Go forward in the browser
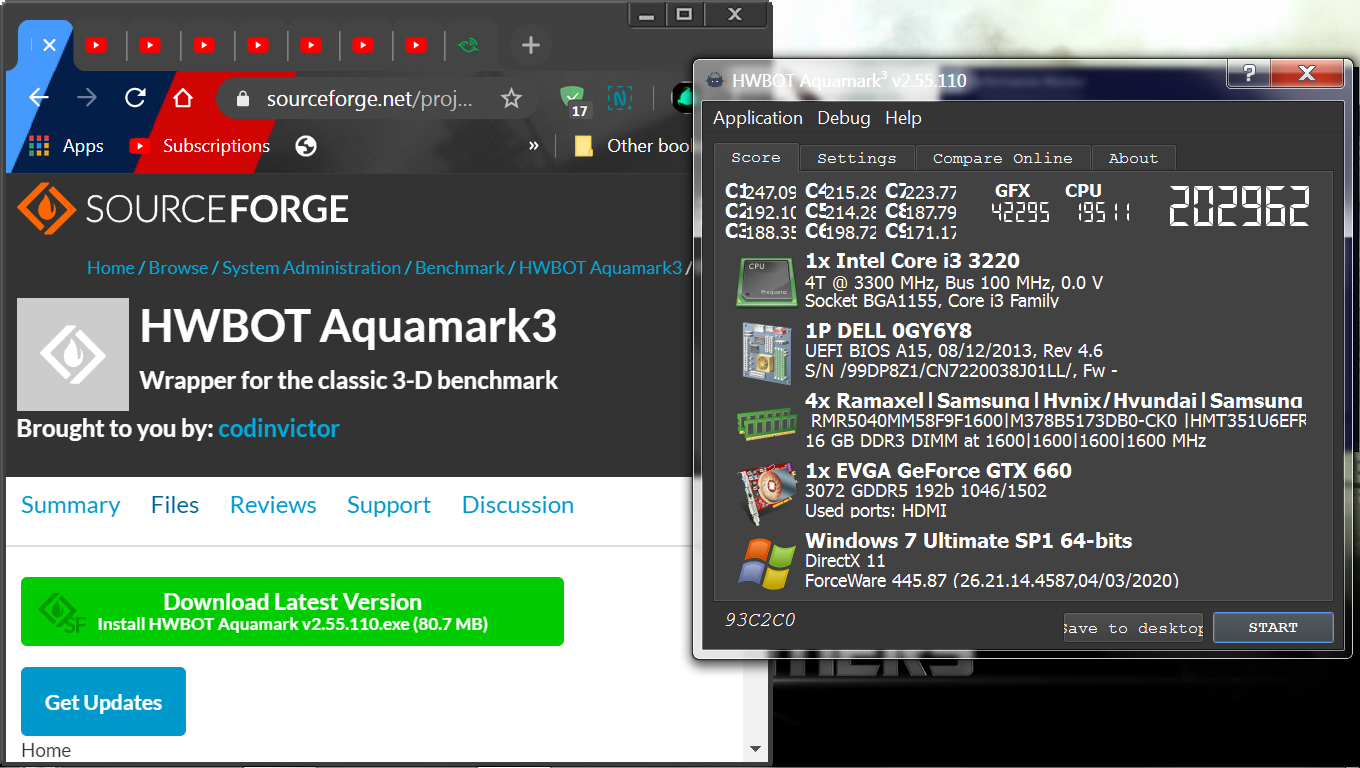This screenshot has width=1360, height=768. pyautogui.click(x=87, y=98)
